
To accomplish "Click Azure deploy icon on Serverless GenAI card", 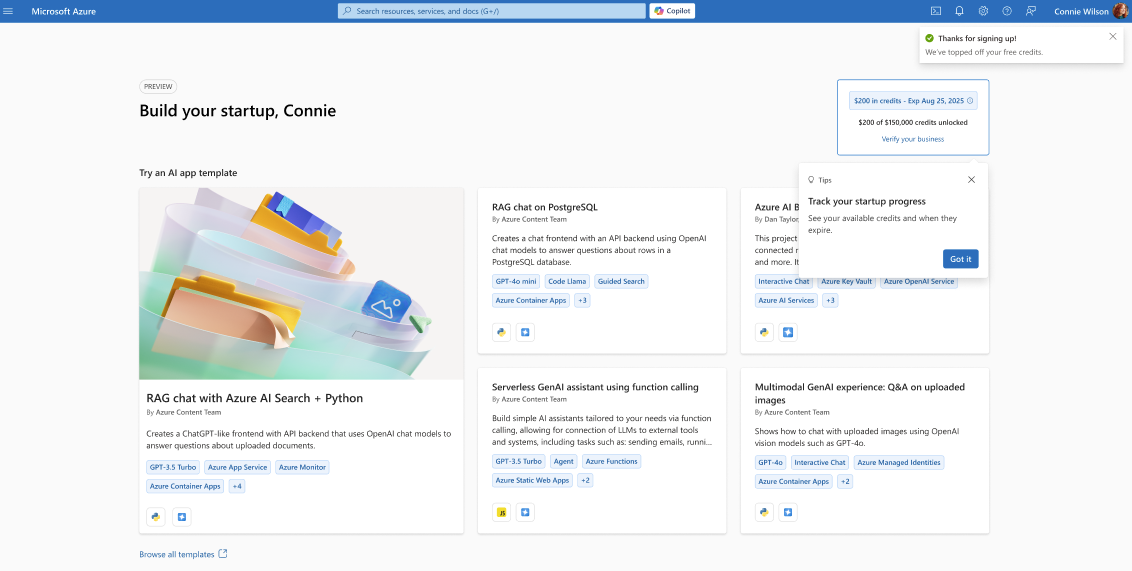I will [525, 513].
